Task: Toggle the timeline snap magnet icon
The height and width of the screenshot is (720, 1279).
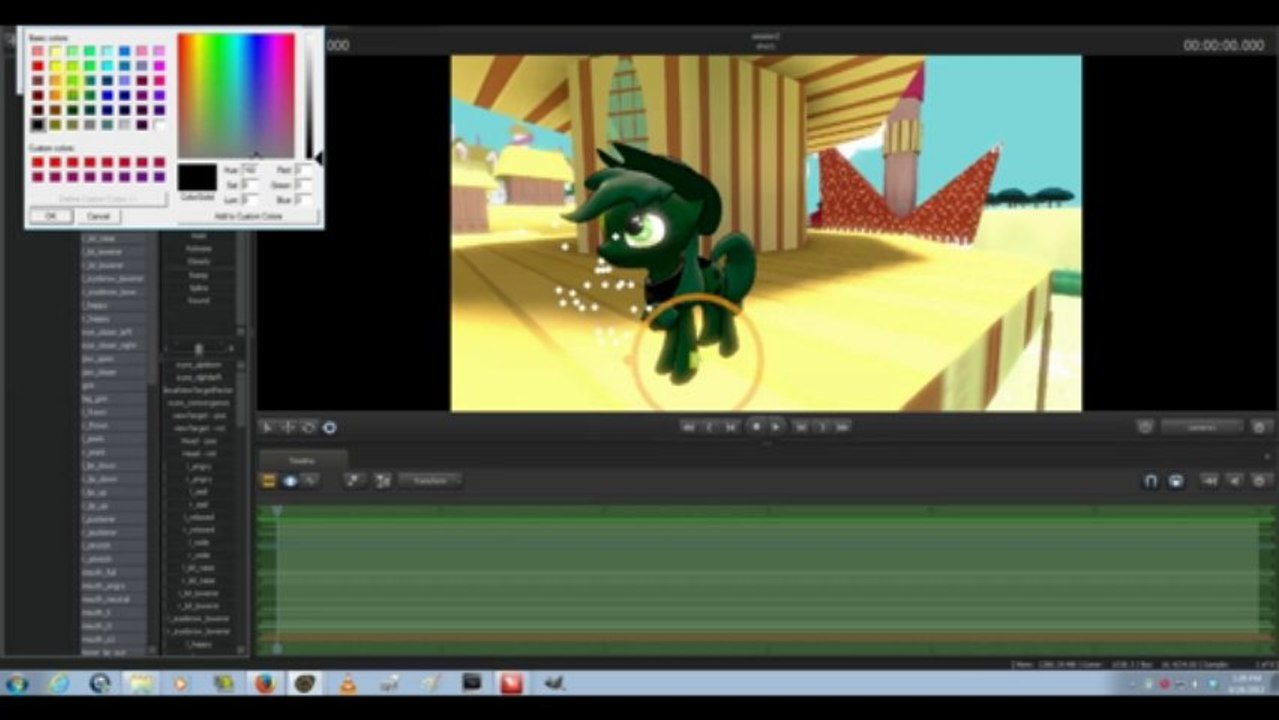Action: pos(1150,481)
